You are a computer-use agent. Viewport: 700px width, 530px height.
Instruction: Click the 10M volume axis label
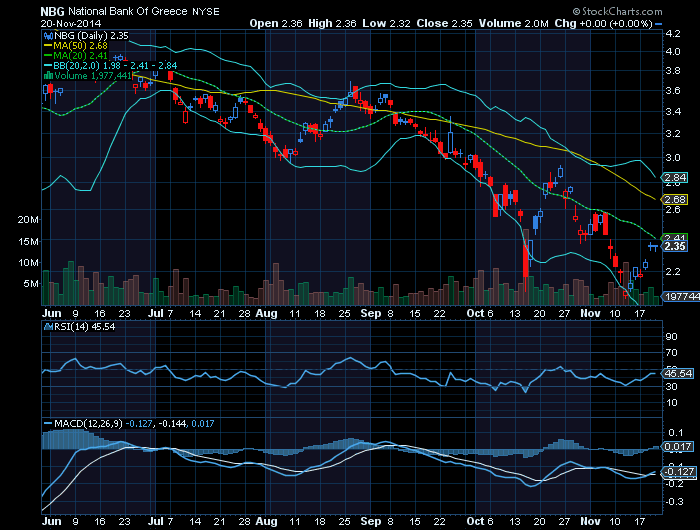click(x=28, y=263)
